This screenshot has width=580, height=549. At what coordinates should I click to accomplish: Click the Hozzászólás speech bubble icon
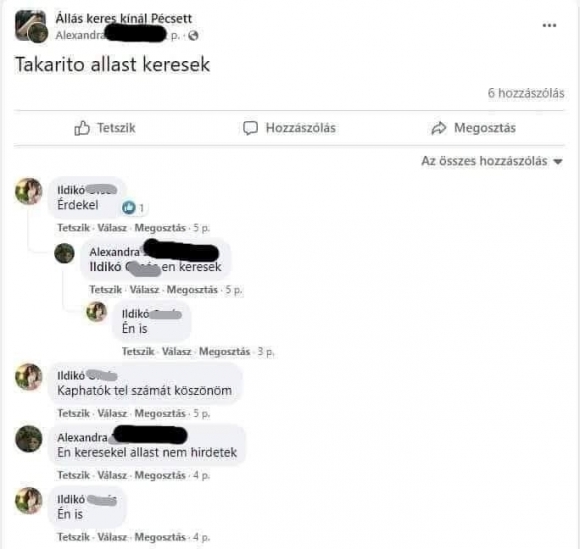pyautogui.click(x=250, y=128)
